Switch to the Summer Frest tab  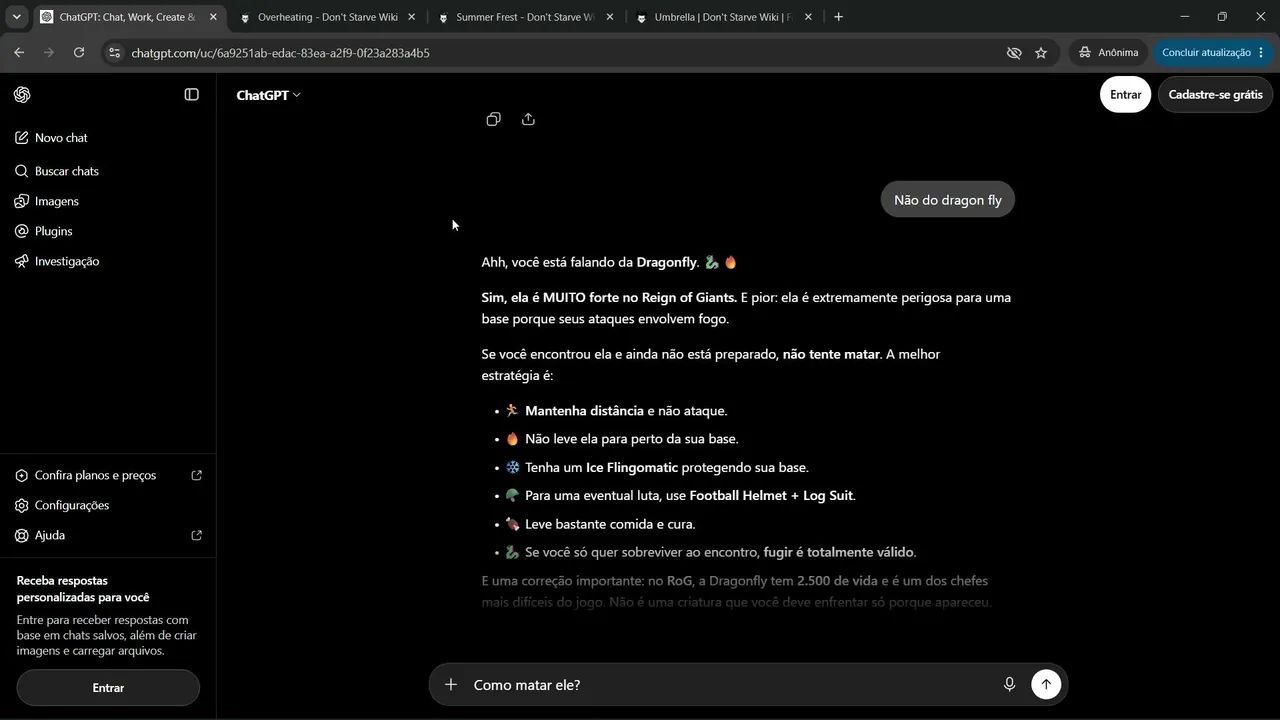525,17
